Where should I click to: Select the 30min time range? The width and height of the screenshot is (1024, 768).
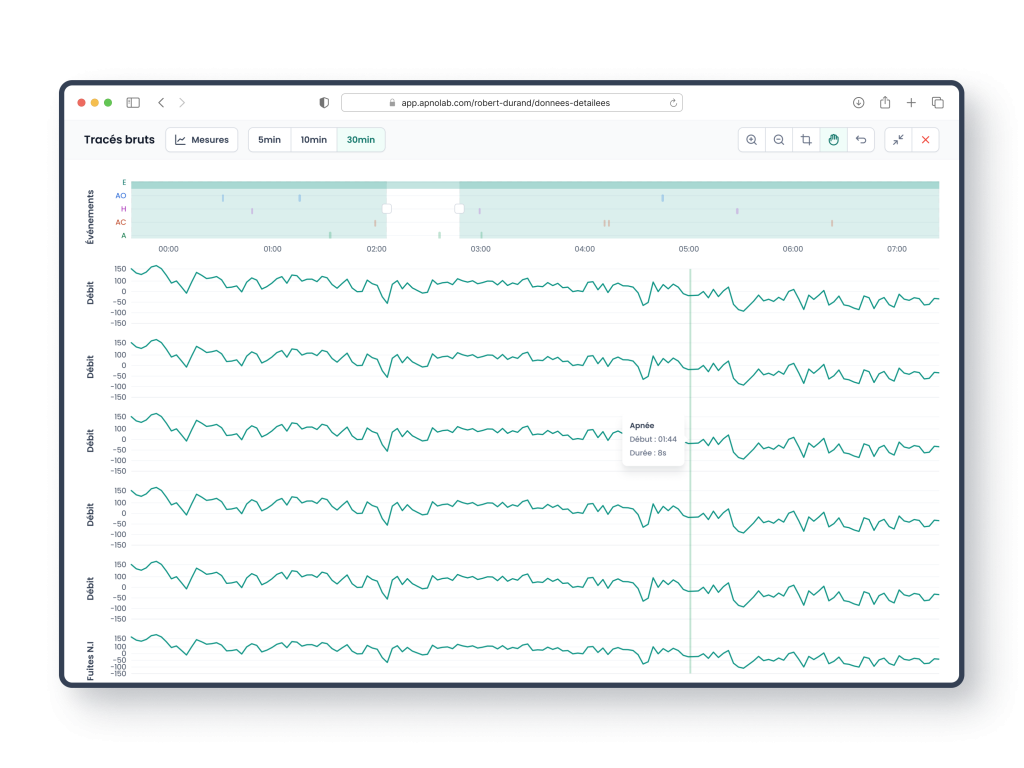[361, 140]
